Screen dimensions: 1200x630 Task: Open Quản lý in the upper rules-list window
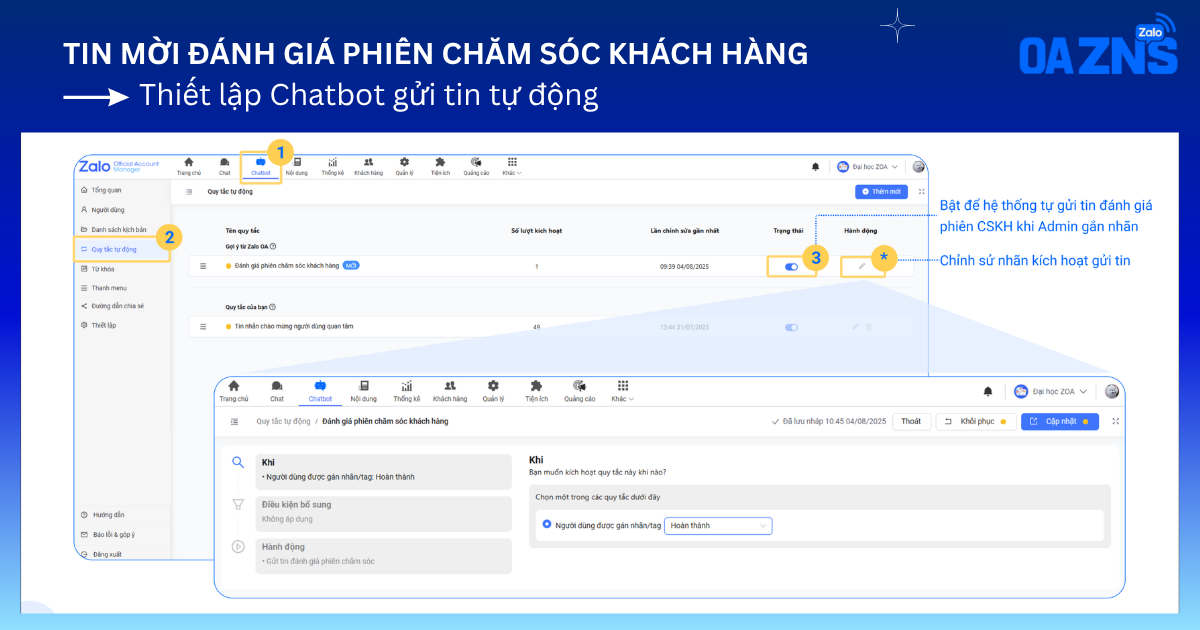(404, 166)
